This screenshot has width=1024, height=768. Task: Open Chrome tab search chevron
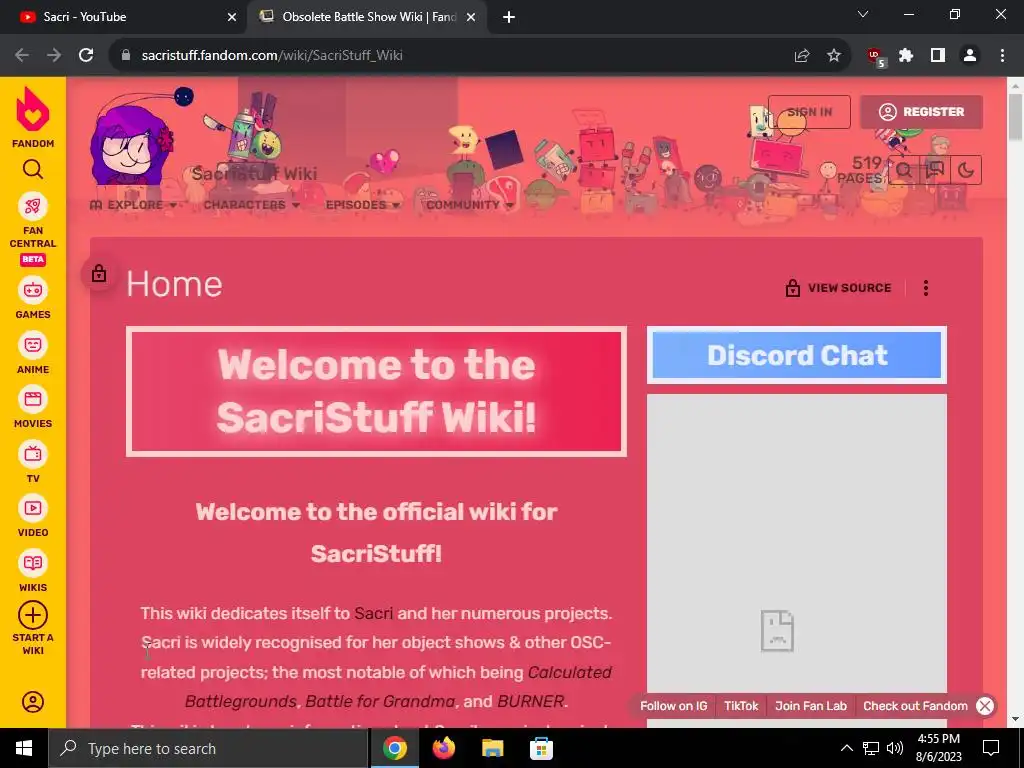coord(863,14)
